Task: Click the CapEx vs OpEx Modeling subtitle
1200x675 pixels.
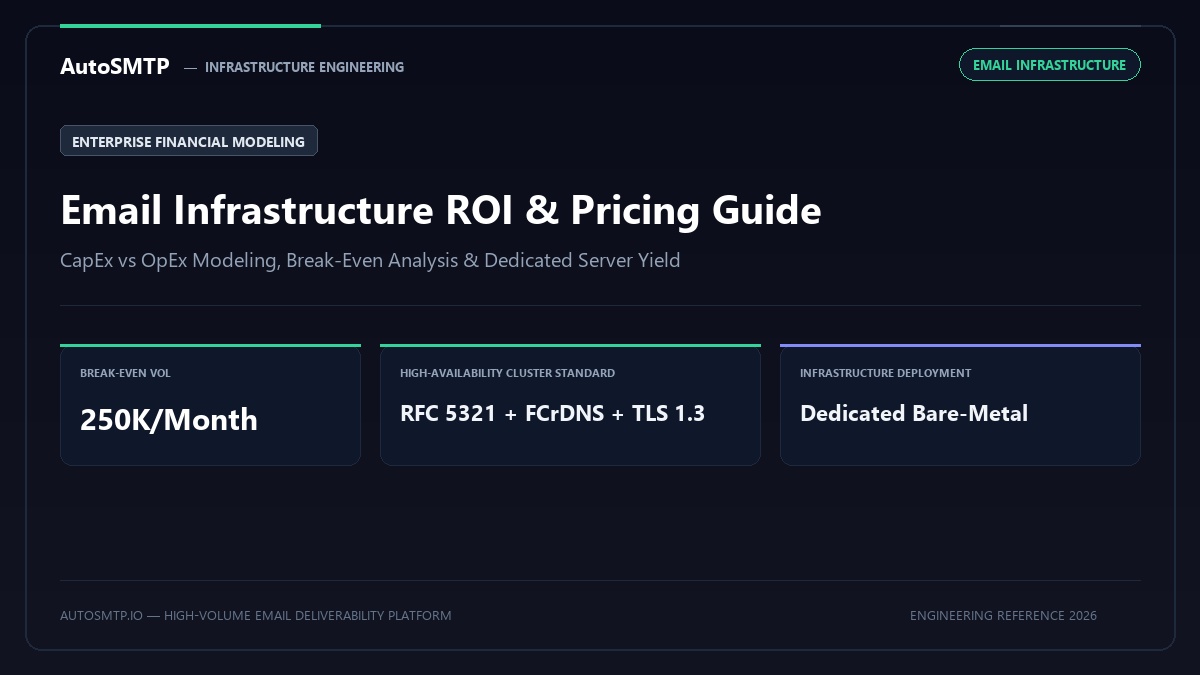Action: click(370, 260)
